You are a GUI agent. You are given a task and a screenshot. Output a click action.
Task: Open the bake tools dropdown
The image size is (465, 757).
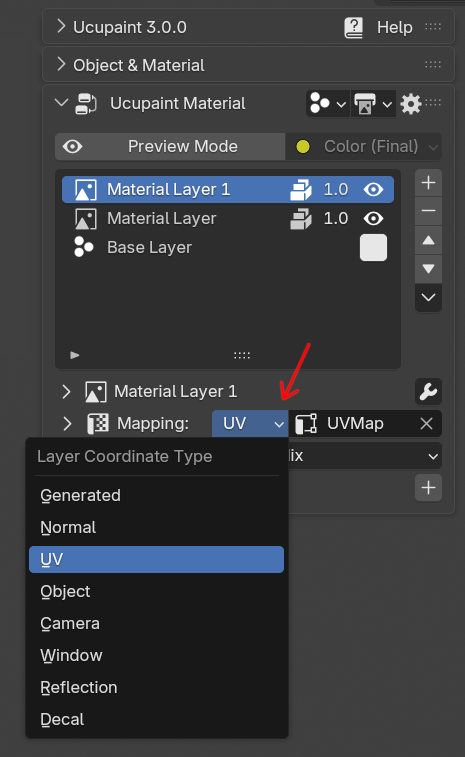(x=372, y=103)
